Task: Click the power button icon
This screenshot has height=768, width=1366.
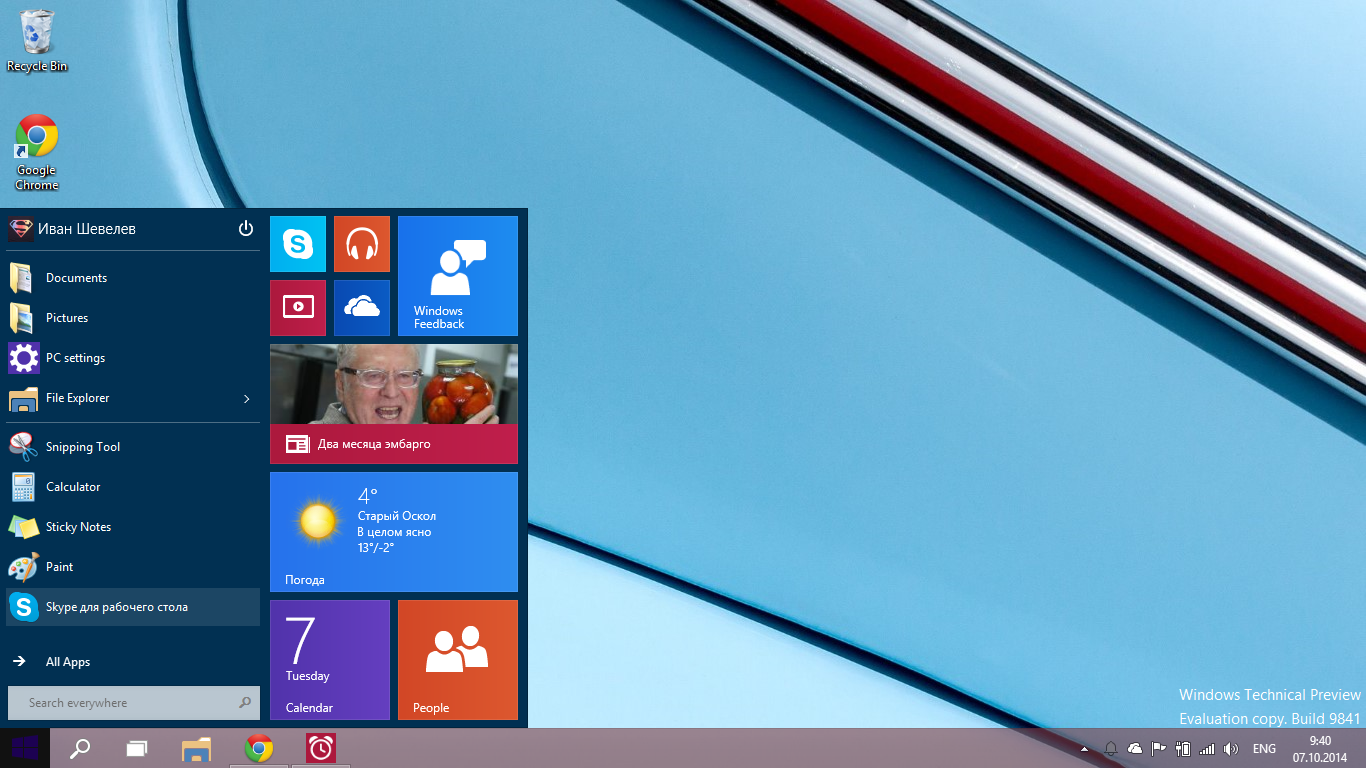Action: [x=246, y=229]
